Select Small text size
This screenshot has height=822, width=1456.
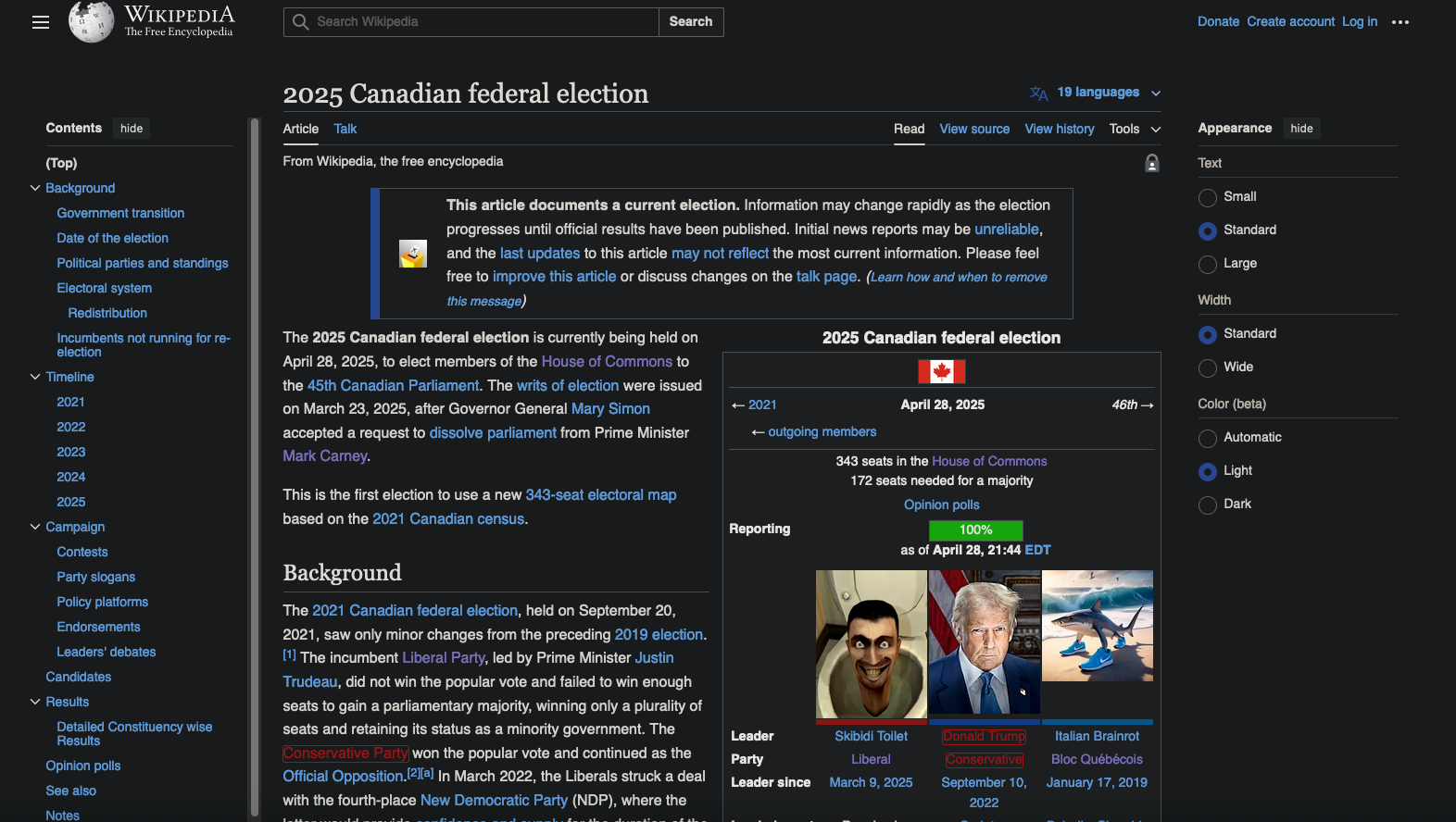[1207, 197]
